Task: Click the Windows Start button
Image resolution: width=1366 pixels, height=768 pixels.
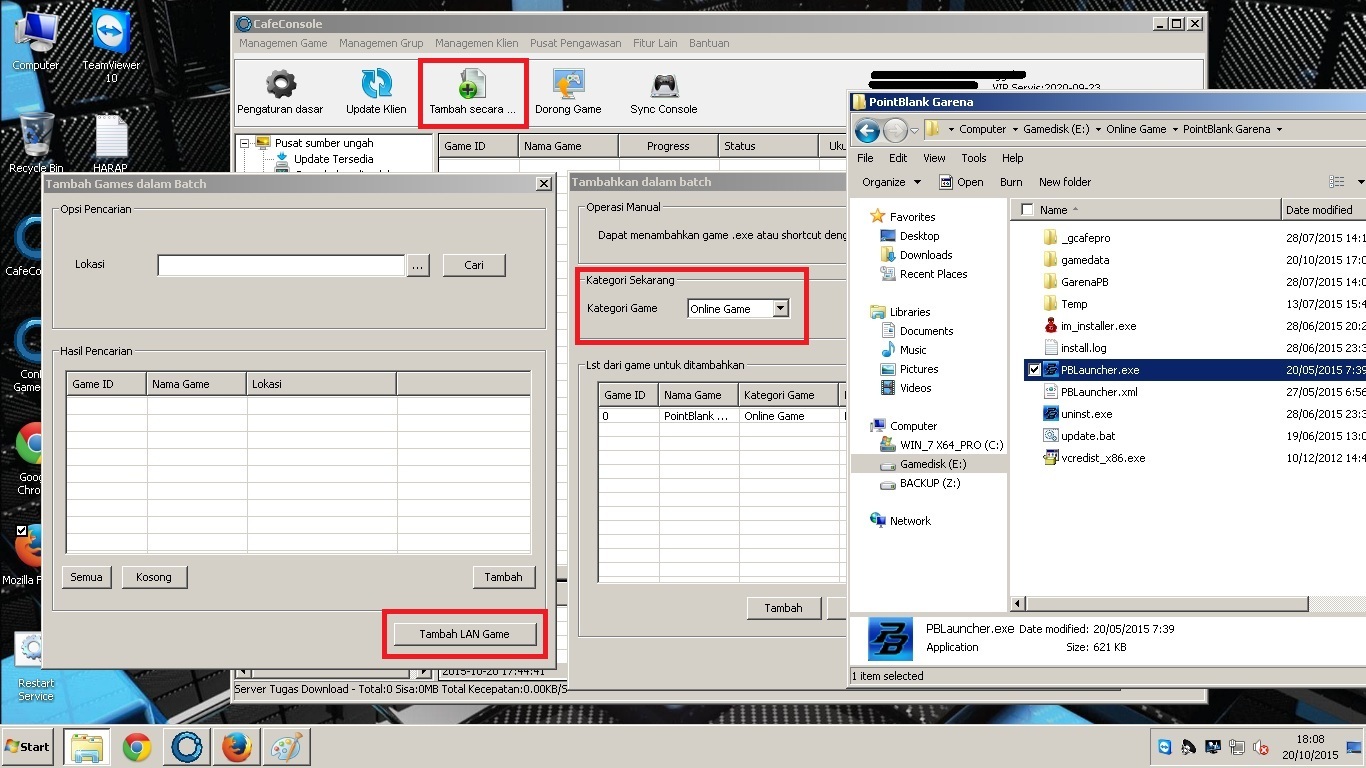Action: pos(27,747)
